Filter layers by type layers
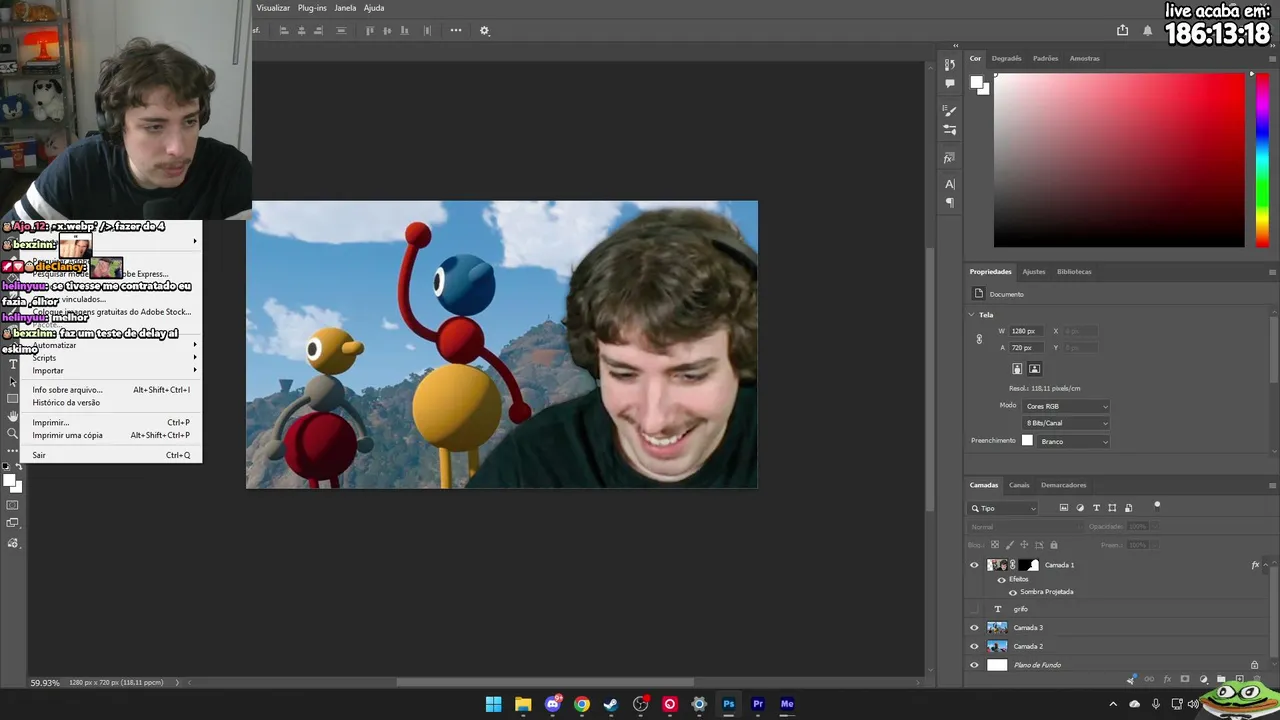The width and height of the screenshot is (1280, 720). point(1096,508)
